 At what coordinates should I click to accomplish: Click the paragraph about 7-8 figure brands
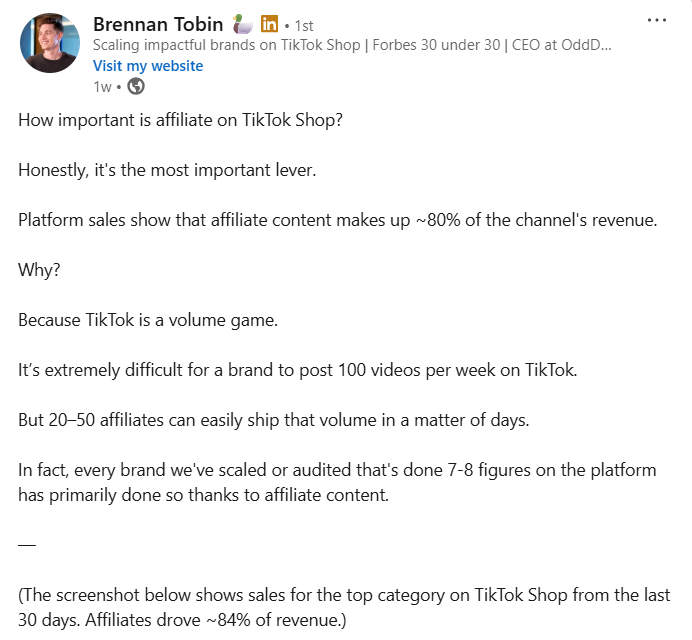click(337, 482)
